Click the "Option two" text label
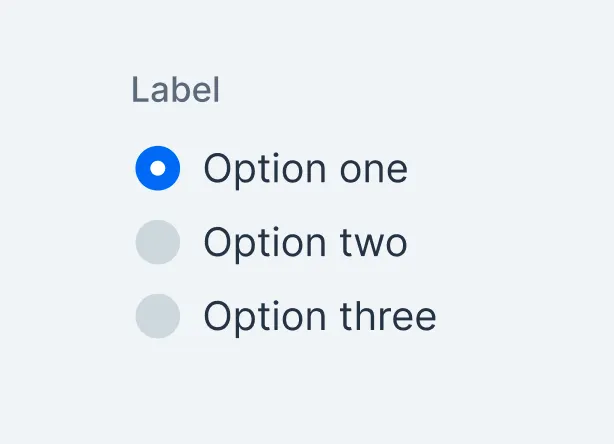The image size is (614, 444). click(305, 242)
